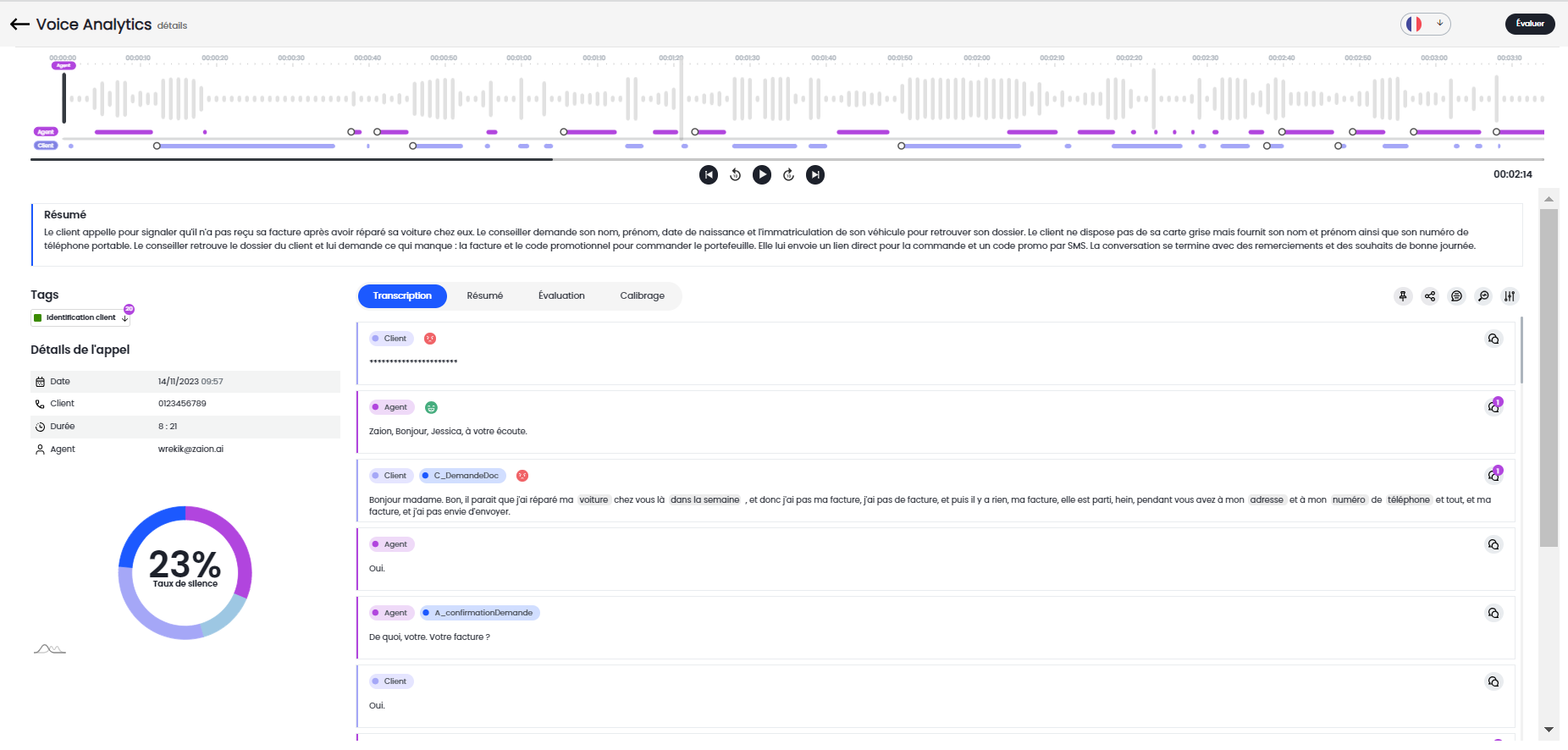Click the Évaluer button

click(1529, 24)
